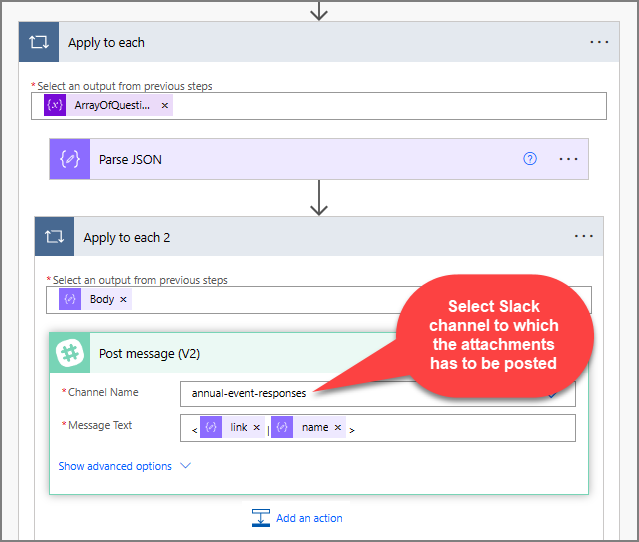Open the Parse JSON ellipsis menu
Image resolution: width=639 pixels, height=542 pixels.
[x=568, y=159]
